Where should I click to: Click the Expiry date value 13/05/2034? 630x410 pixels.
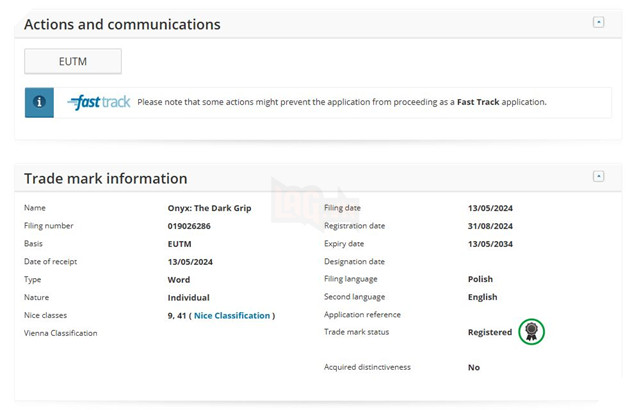[x=490, y=244]
